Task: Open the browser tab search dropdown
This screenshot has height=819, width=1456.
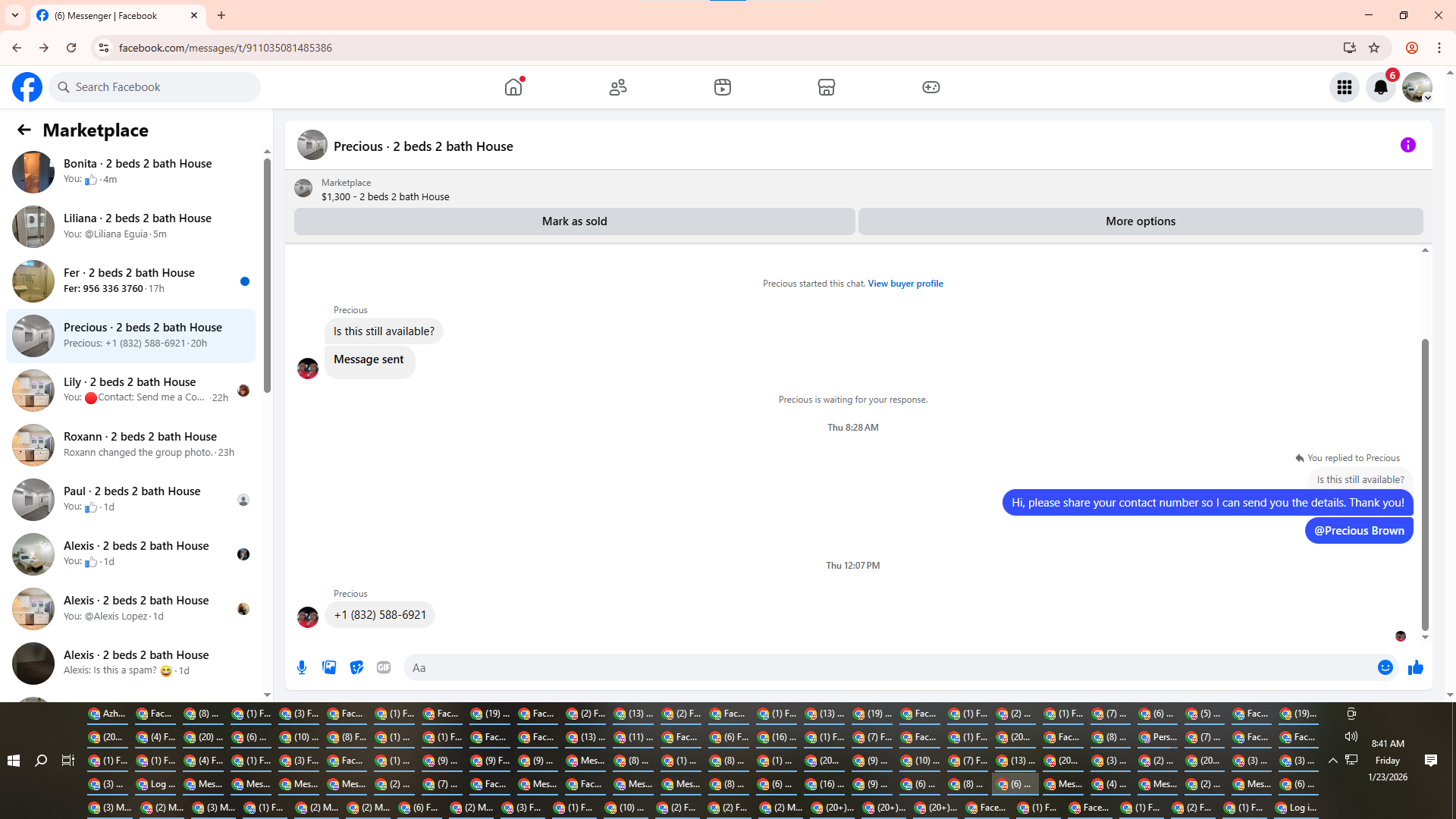Action: click(14, 15)
